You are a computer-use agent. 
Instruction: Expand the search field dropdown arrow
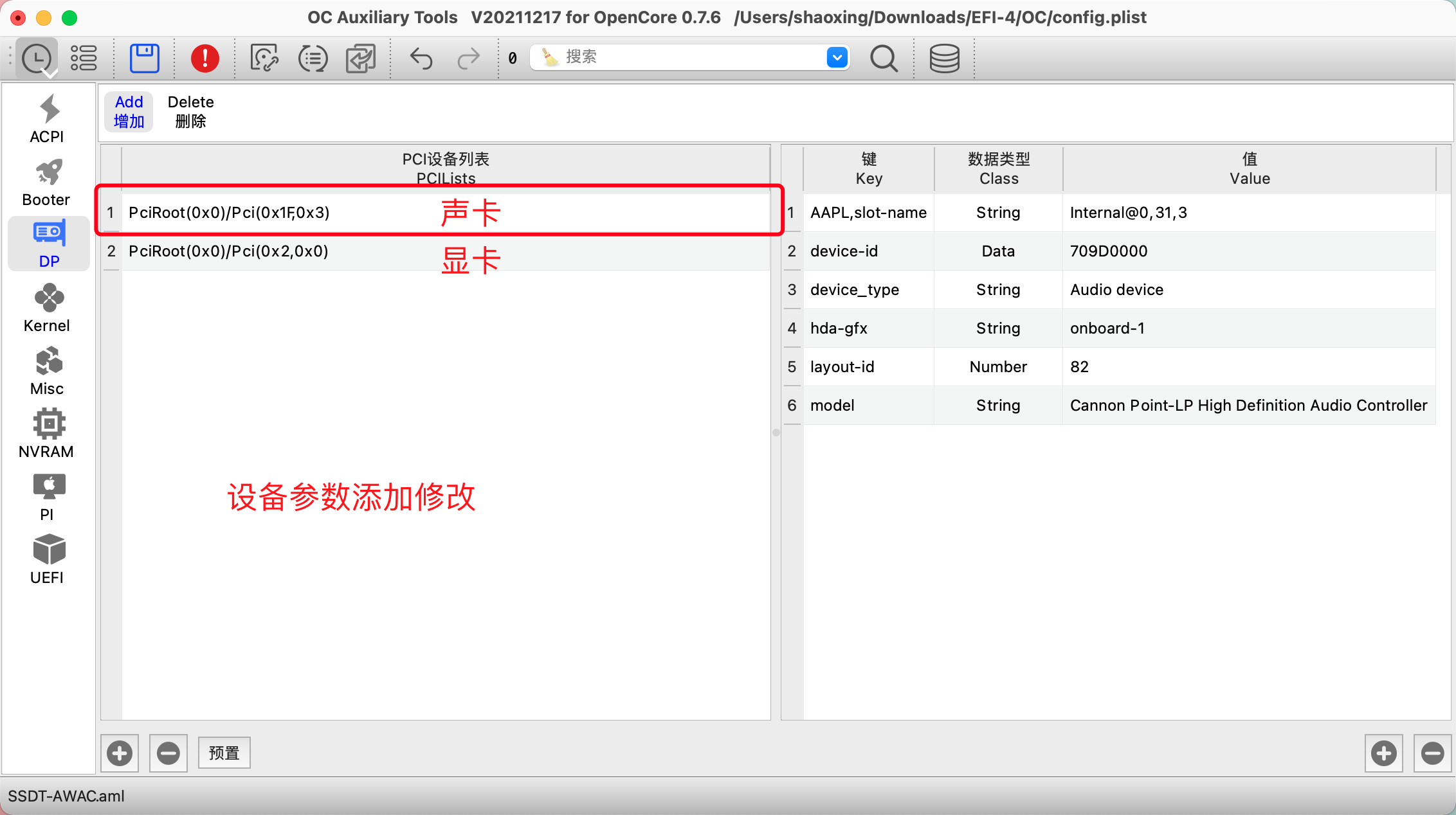click(837, 57)
